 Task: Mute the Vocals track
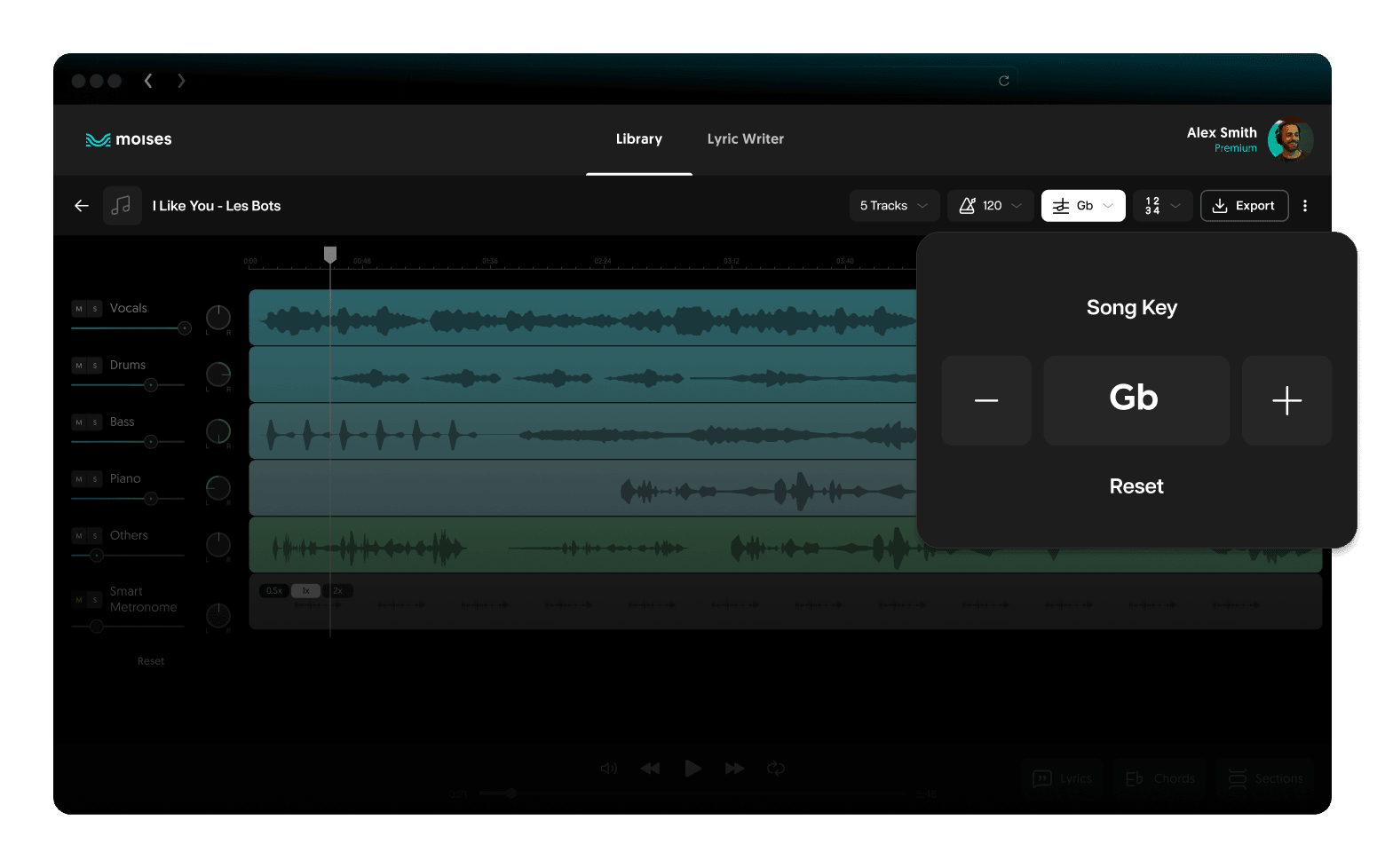79,309
